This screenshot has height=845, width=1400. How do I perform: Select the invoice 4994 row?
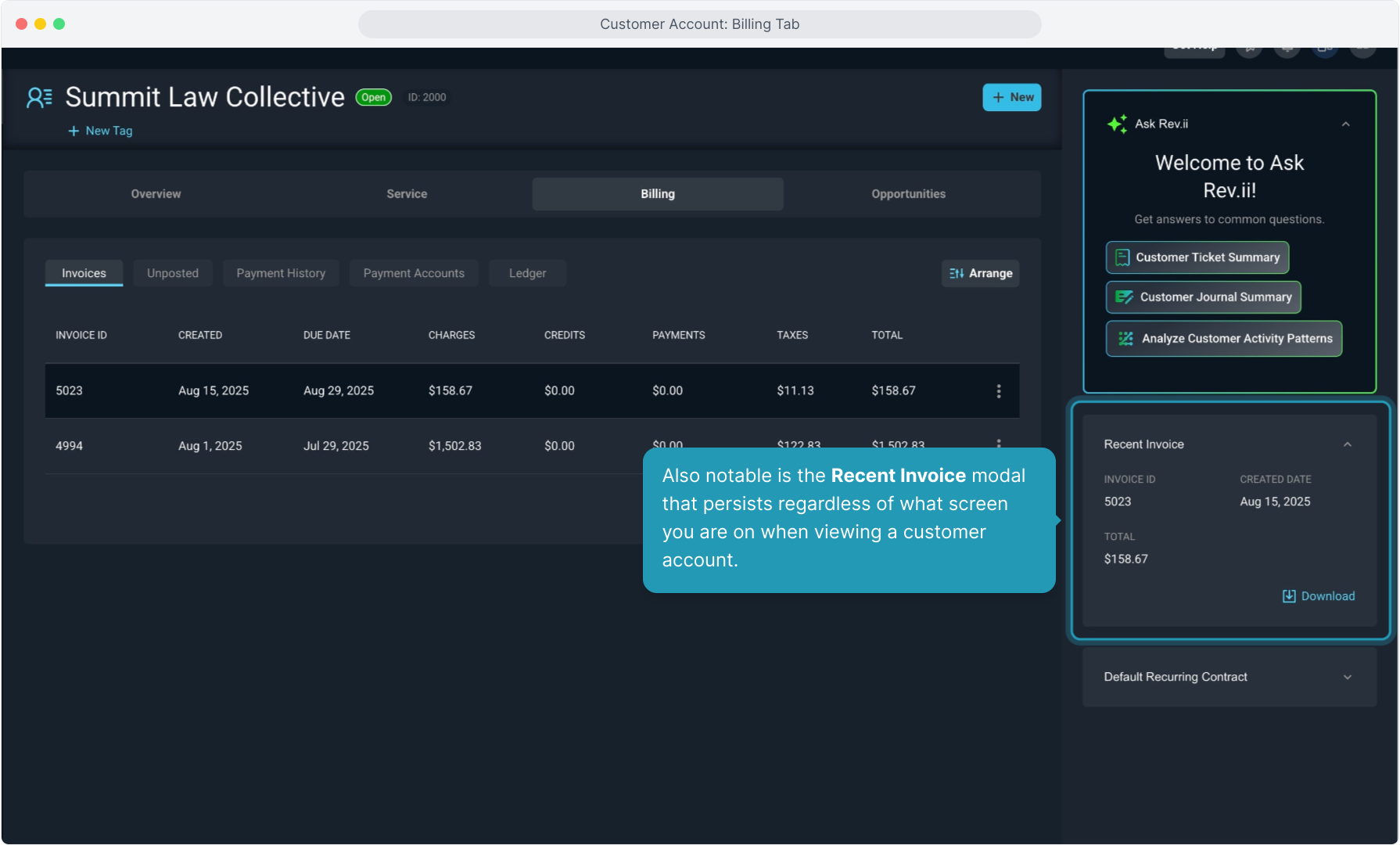[x=313, y=446]
